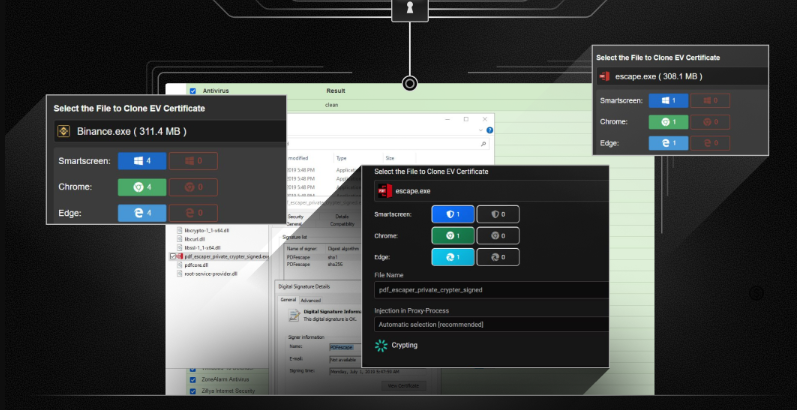Toggle the Zillya Internet Security checkbox
Viewport: 797px width, 410px height.
tap(193, 391)
